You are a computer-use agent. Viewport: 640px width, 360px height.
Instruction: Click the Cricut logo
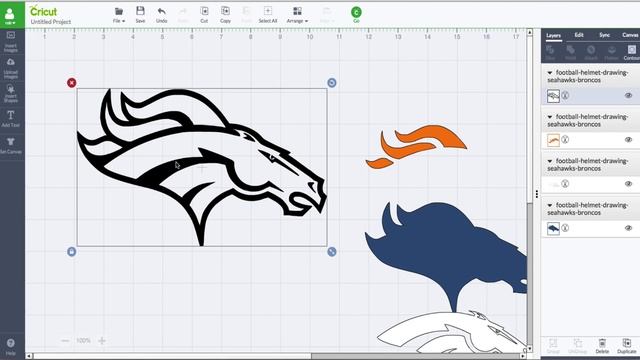tap(43, 11)
